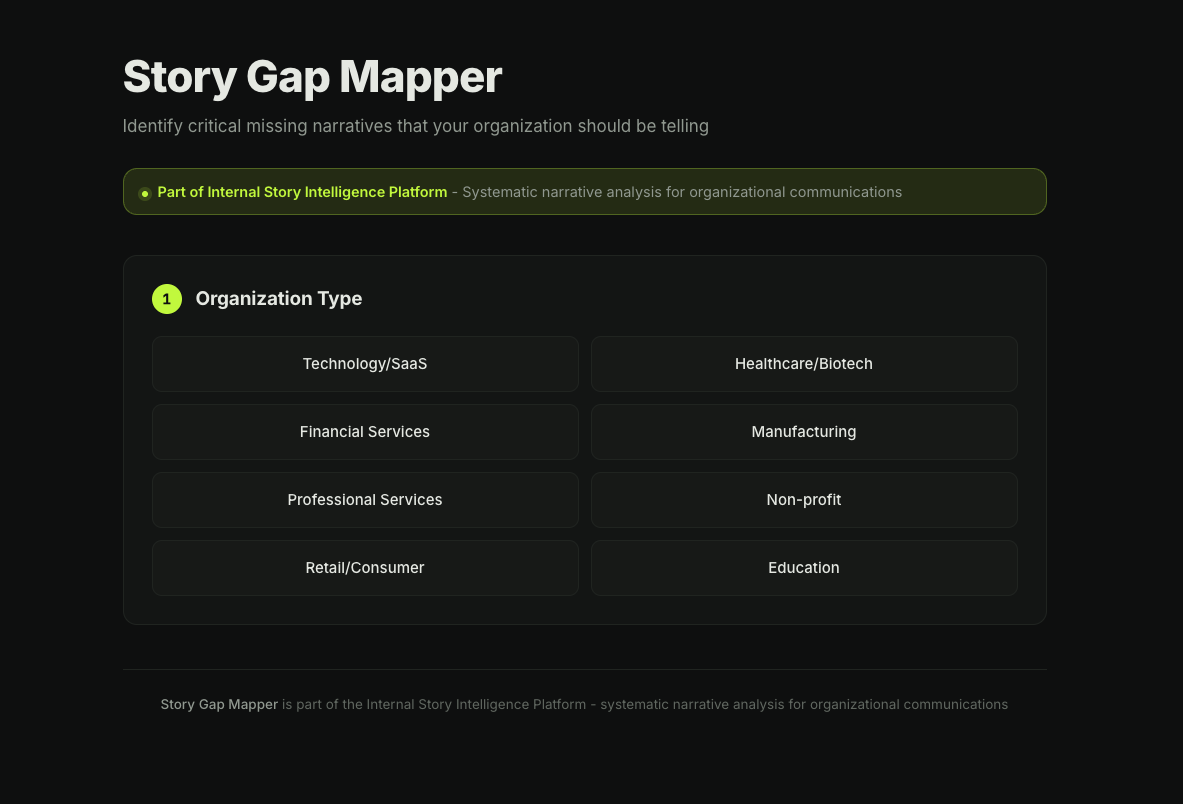
Task: Click the bold Internal Story Intelligence Platform text
Action: coord(302,192)
